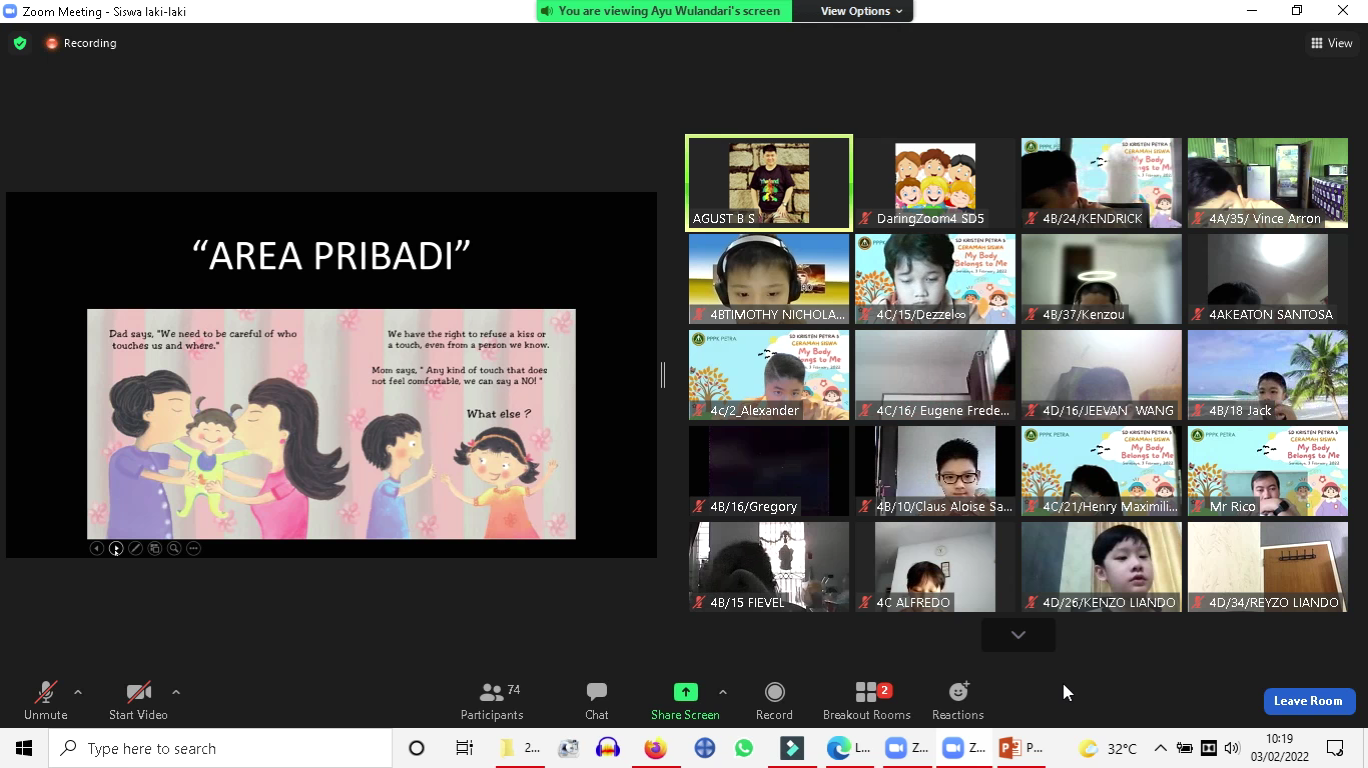Open Breakout Rooms
The height and width of the screenshot is (768, 1368).
tap(867, 700)
